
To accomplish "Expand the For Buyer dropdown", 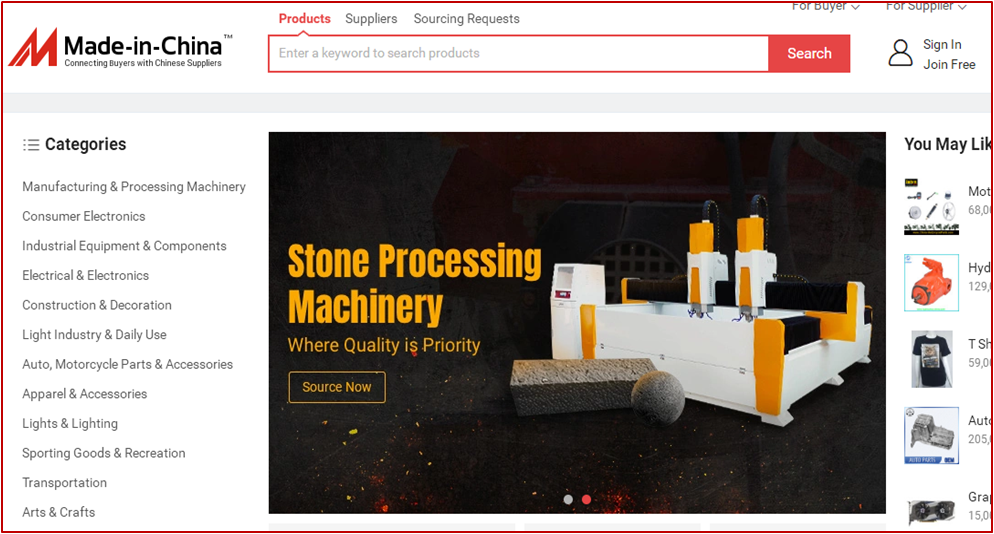I will (x=825, y=7).
